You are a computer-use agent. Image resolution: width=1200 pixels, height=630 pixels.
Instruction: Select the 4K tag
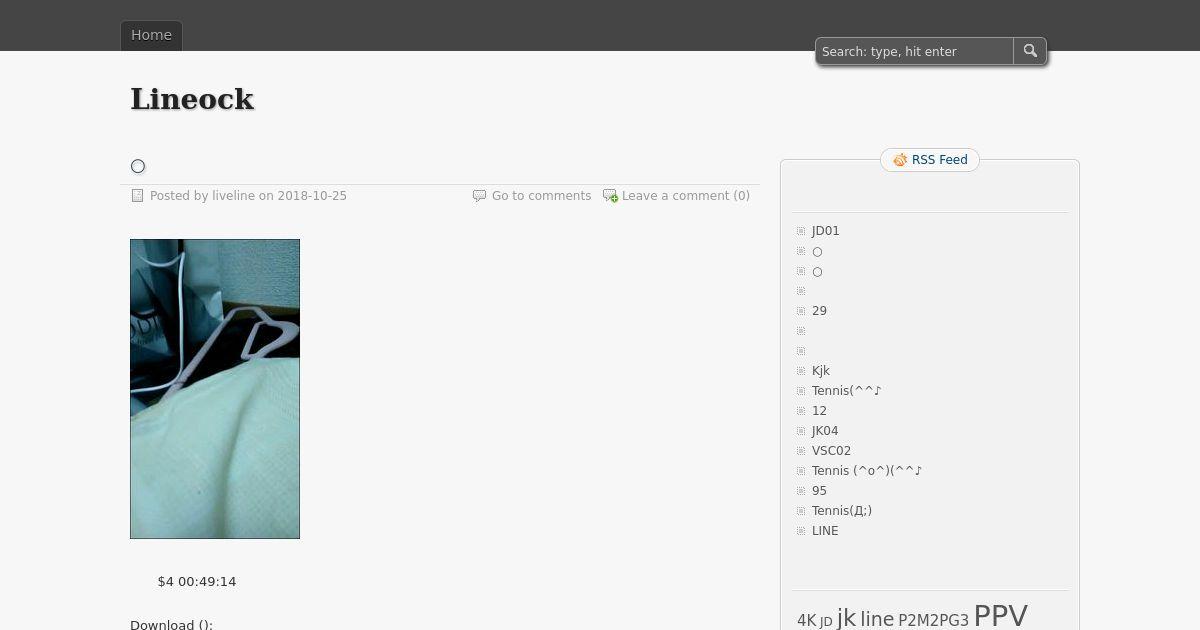(x=806, y=621)
